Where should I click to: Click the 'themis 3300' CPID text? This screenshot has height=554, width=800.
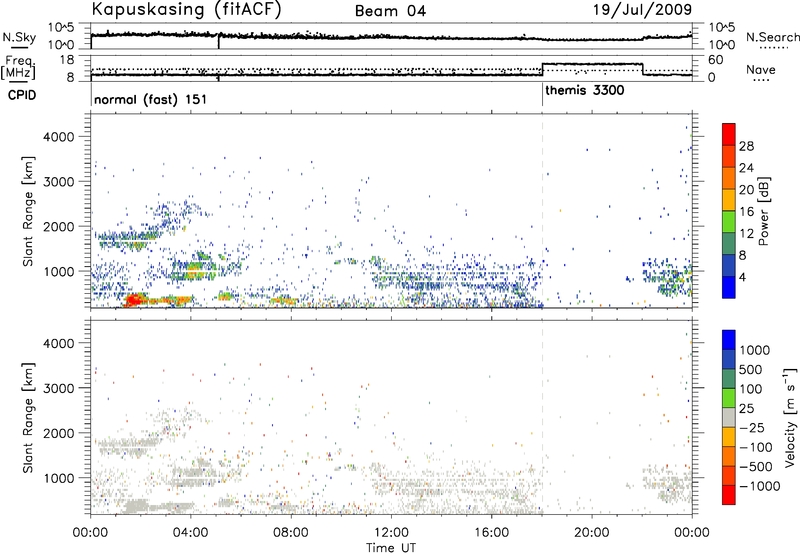coord(585,91)
